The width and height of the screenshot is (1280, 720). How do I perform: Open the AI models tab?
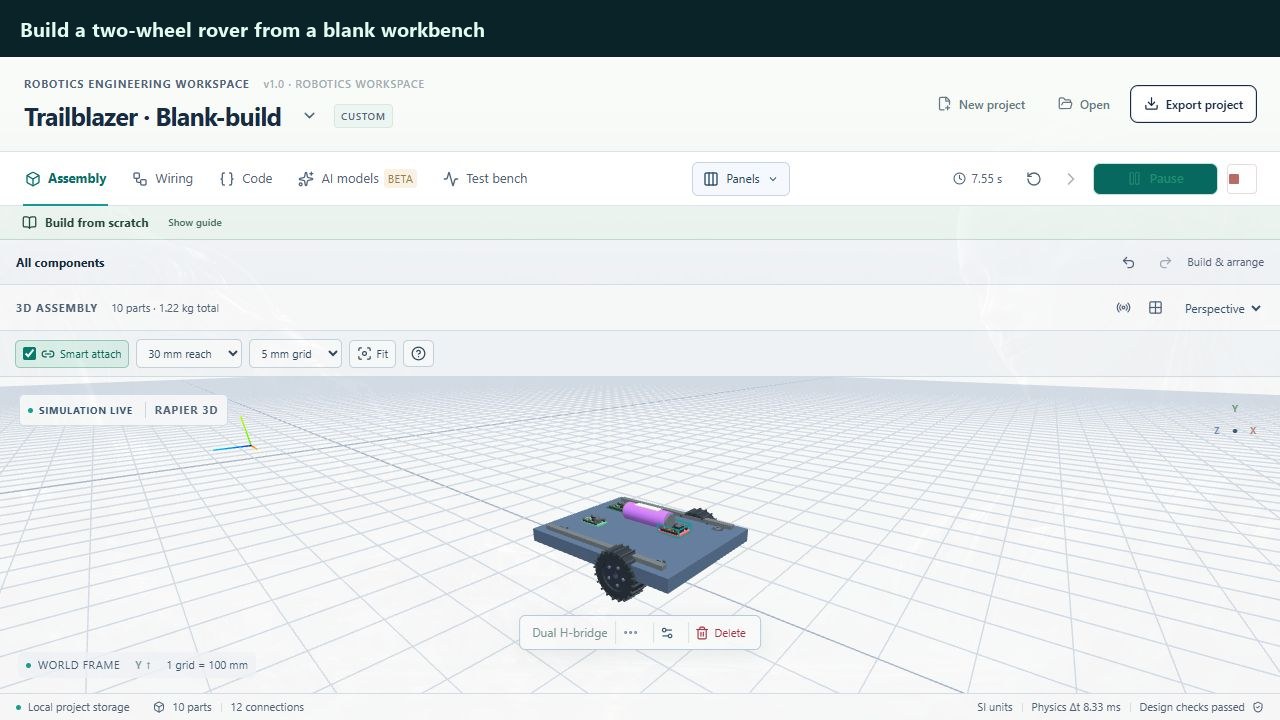(x=356, y=179)
